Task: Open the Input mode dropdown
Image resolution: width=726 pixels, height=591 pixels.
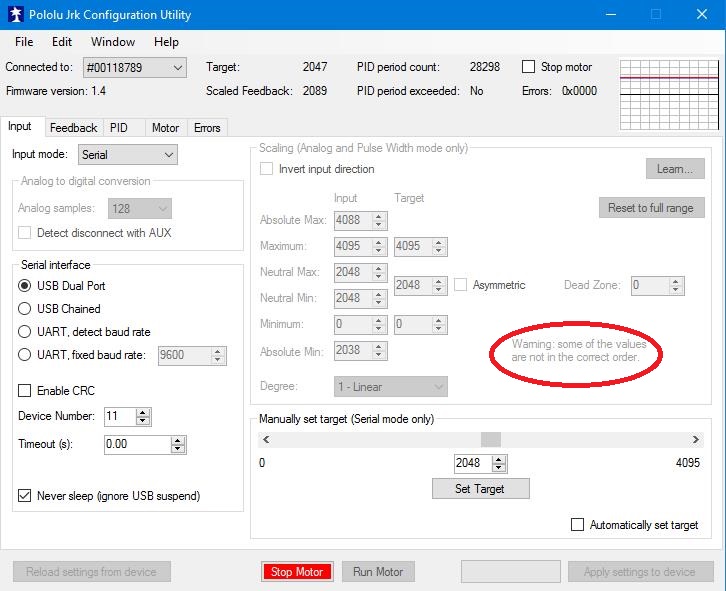Action: pos(127,155)
